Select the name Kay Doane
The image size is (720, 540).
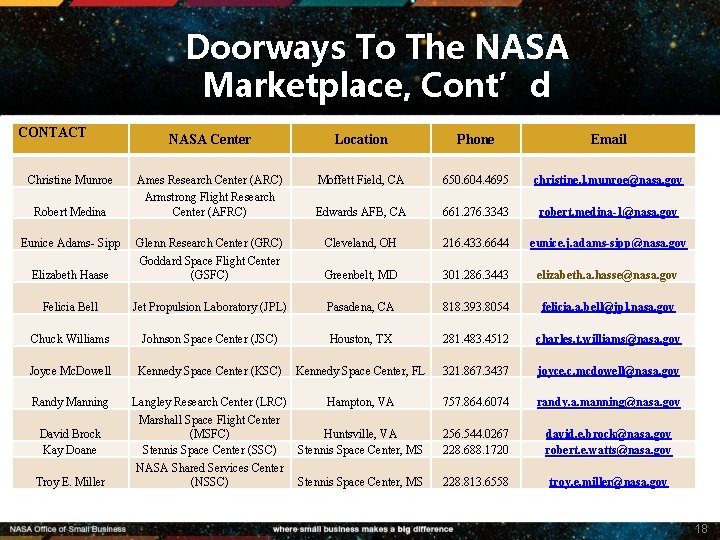click(x=70, y=450)
